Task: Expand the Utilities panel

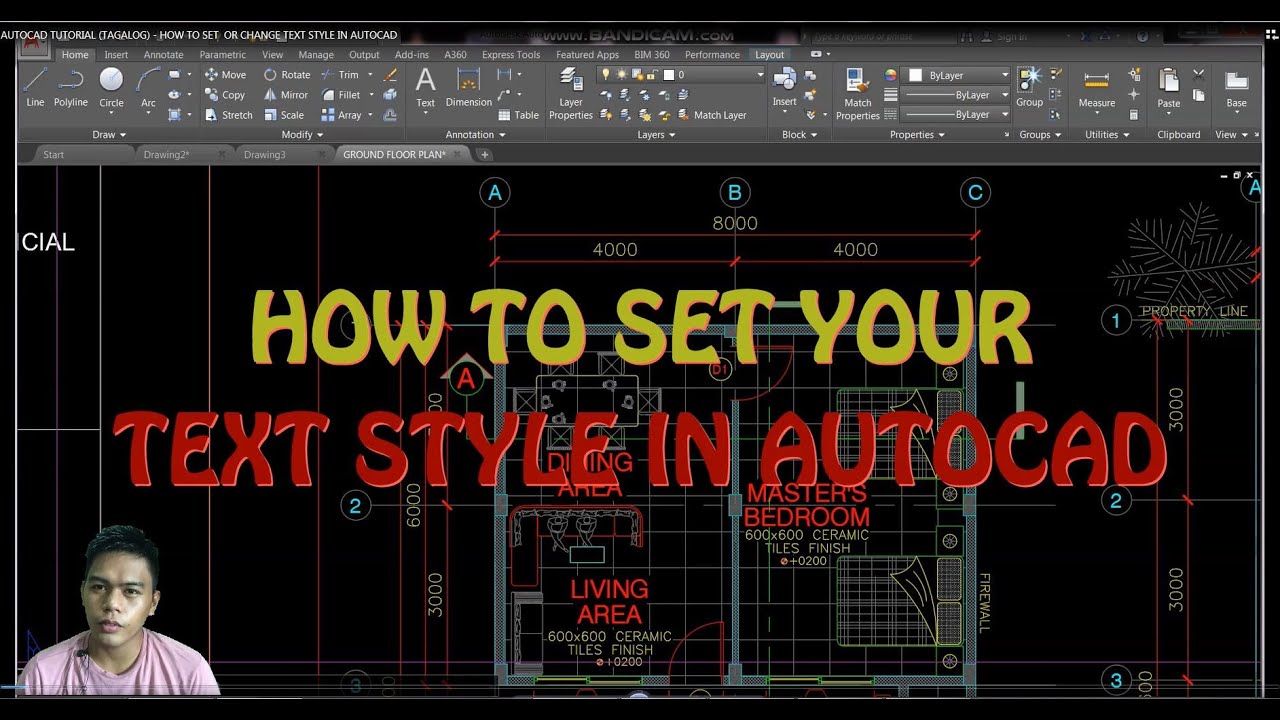Action: pos(1107,134)
